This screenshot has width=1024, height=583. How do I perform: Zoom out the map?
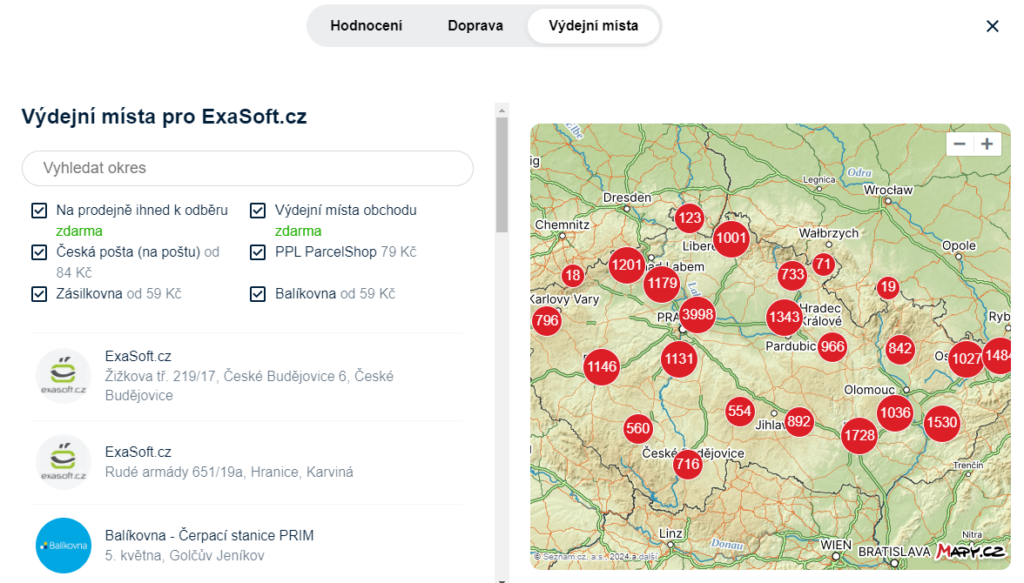click(959, 144)
